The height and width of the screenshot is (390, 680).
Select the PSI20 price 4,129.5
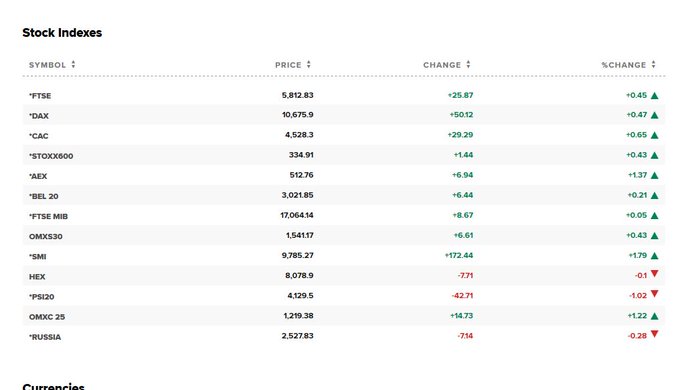(x=300, y=296)
